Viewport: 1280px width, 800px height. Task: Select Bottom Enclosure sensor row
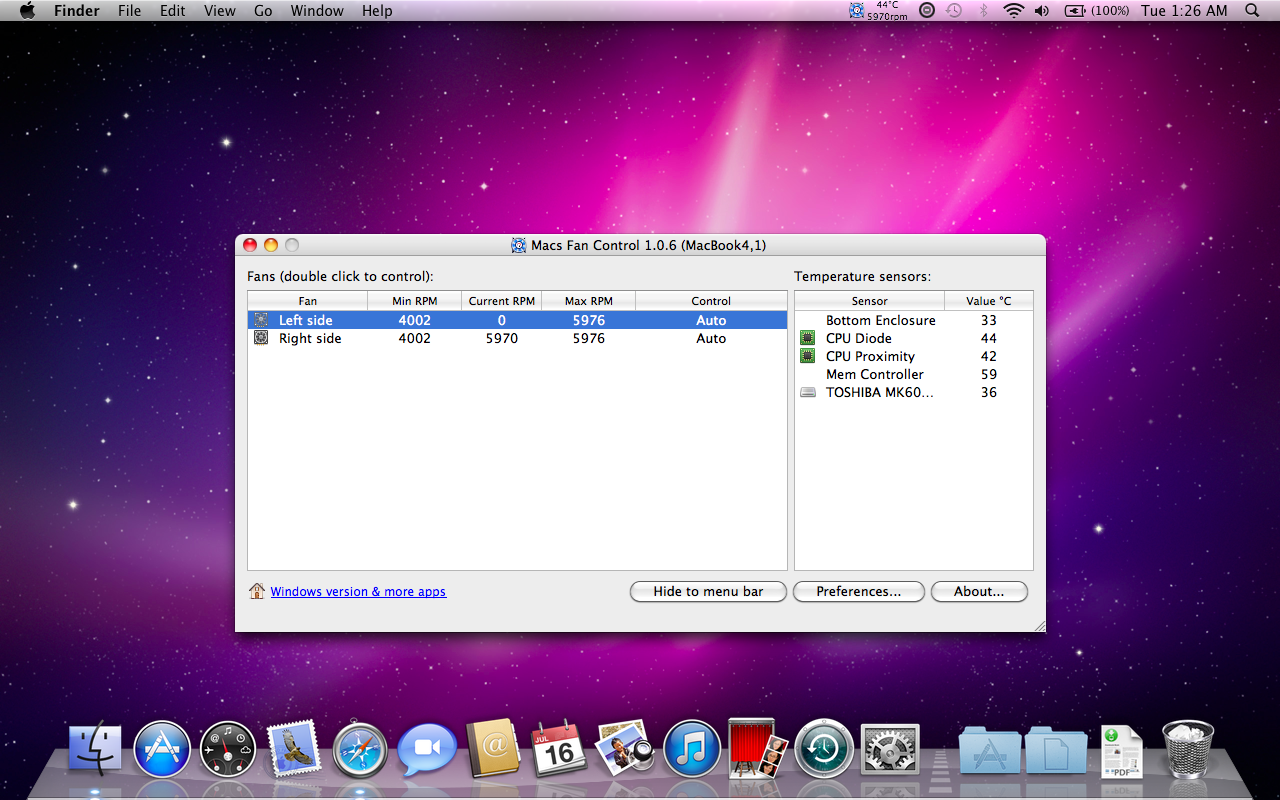tap(914, 320)
